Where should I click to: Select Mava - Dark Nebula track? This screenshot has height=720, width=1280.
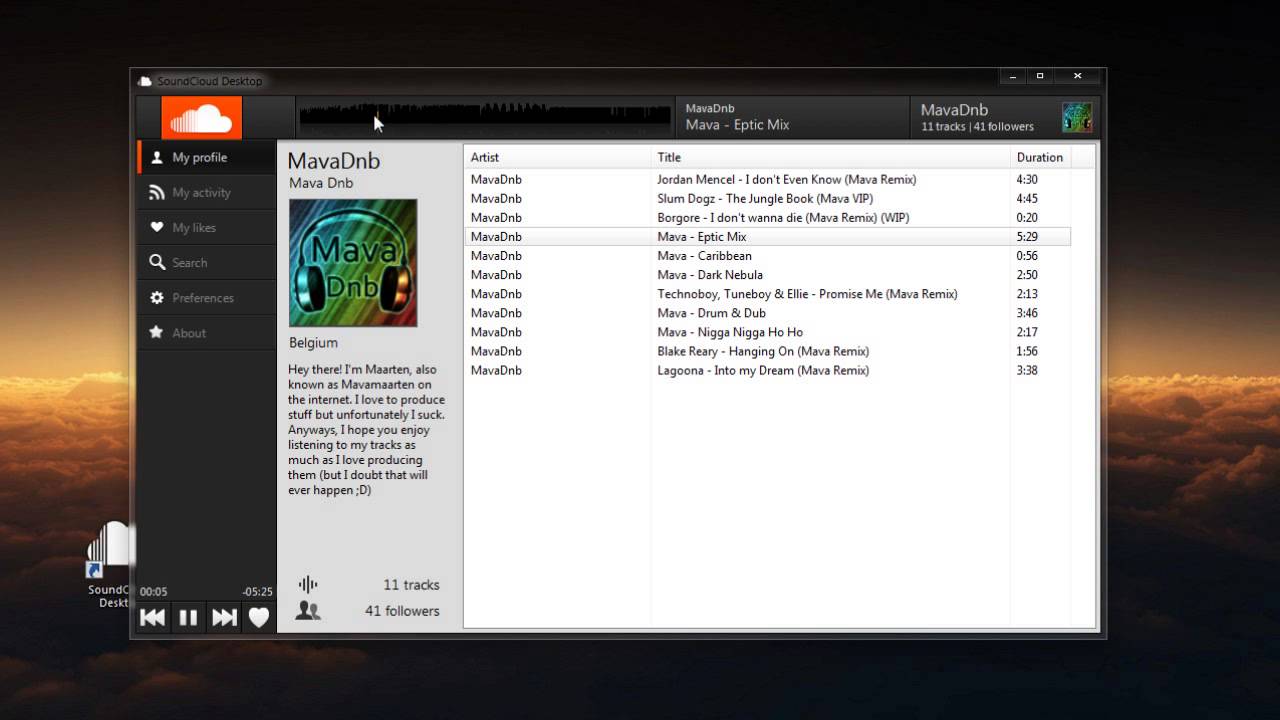pos(767,274)
